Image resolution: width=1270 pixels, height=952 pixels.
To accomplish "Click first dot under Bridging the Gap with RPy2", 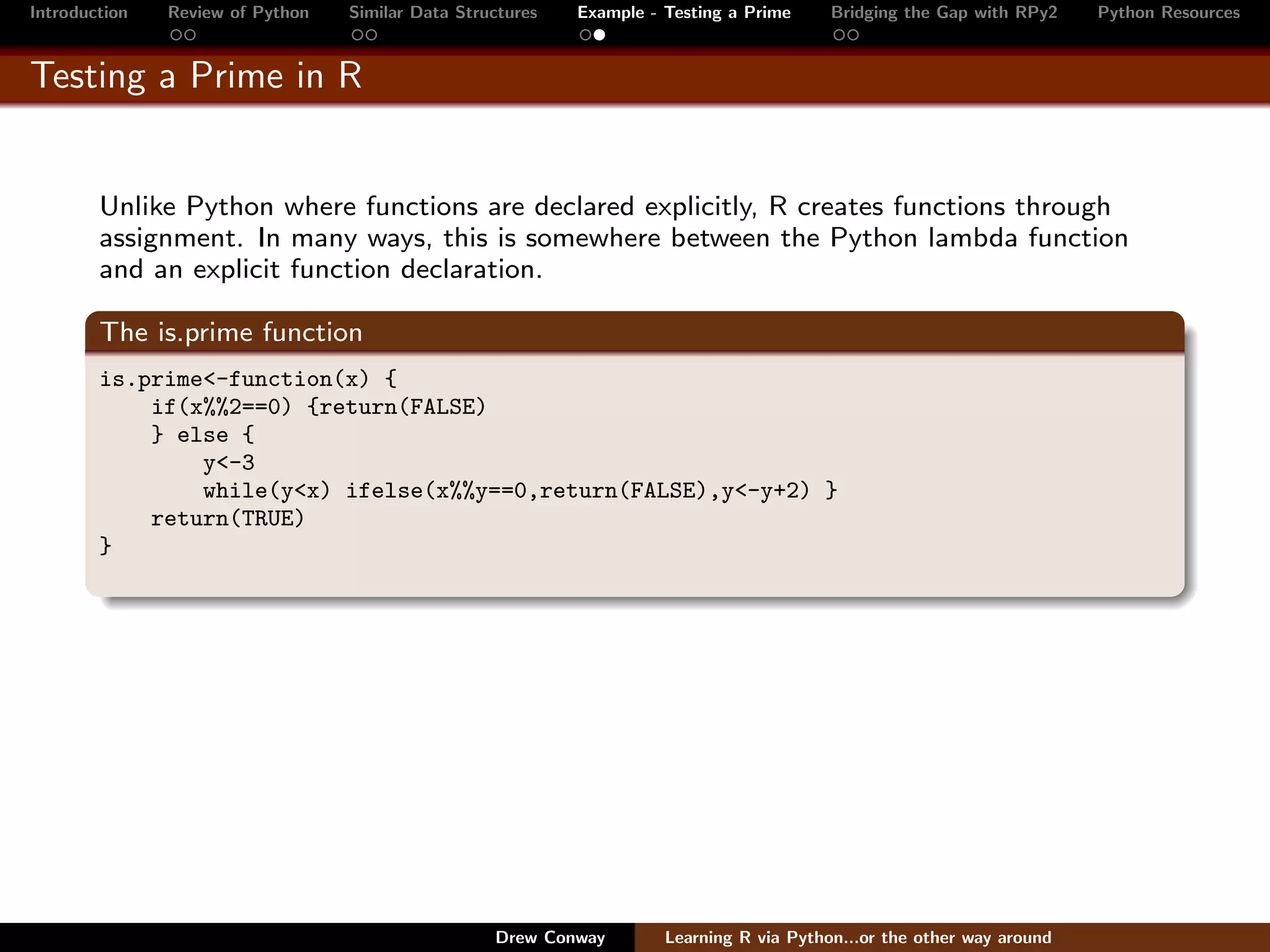I will (x=839, y=35).
